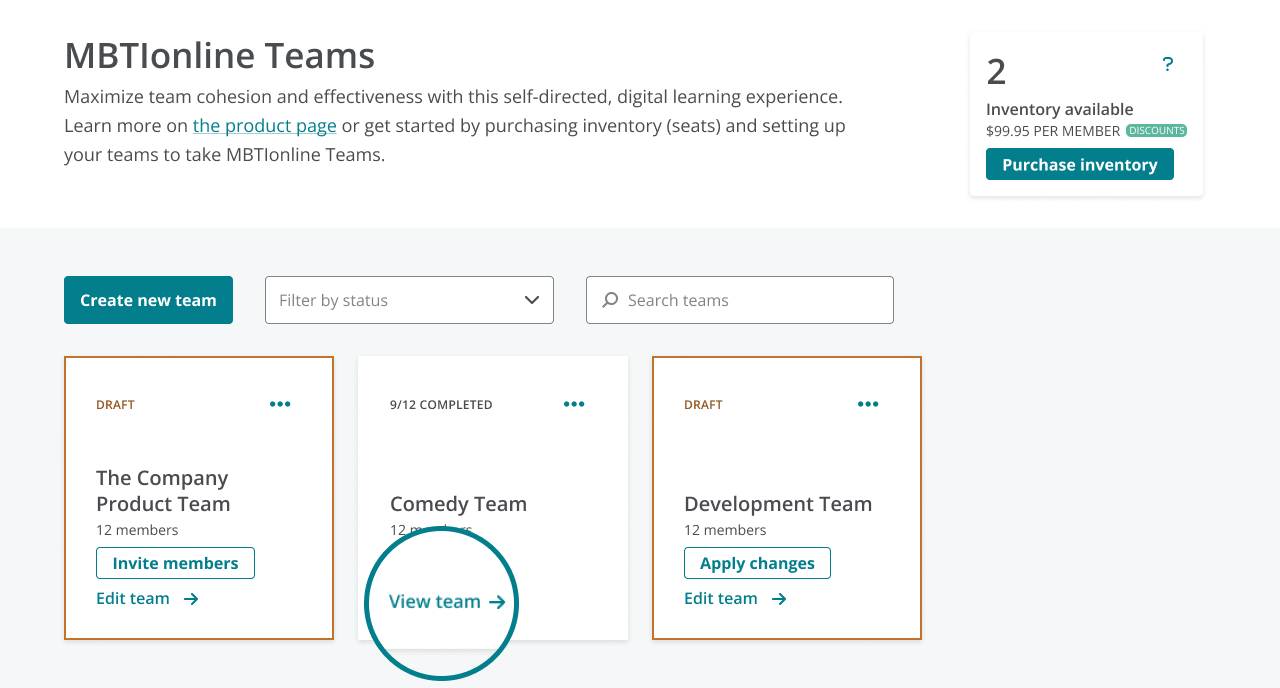The width and height of the screenshot is (1280, 688).
Task: Click DRAFT label on Company Product Team
Action: pos(115,405)
